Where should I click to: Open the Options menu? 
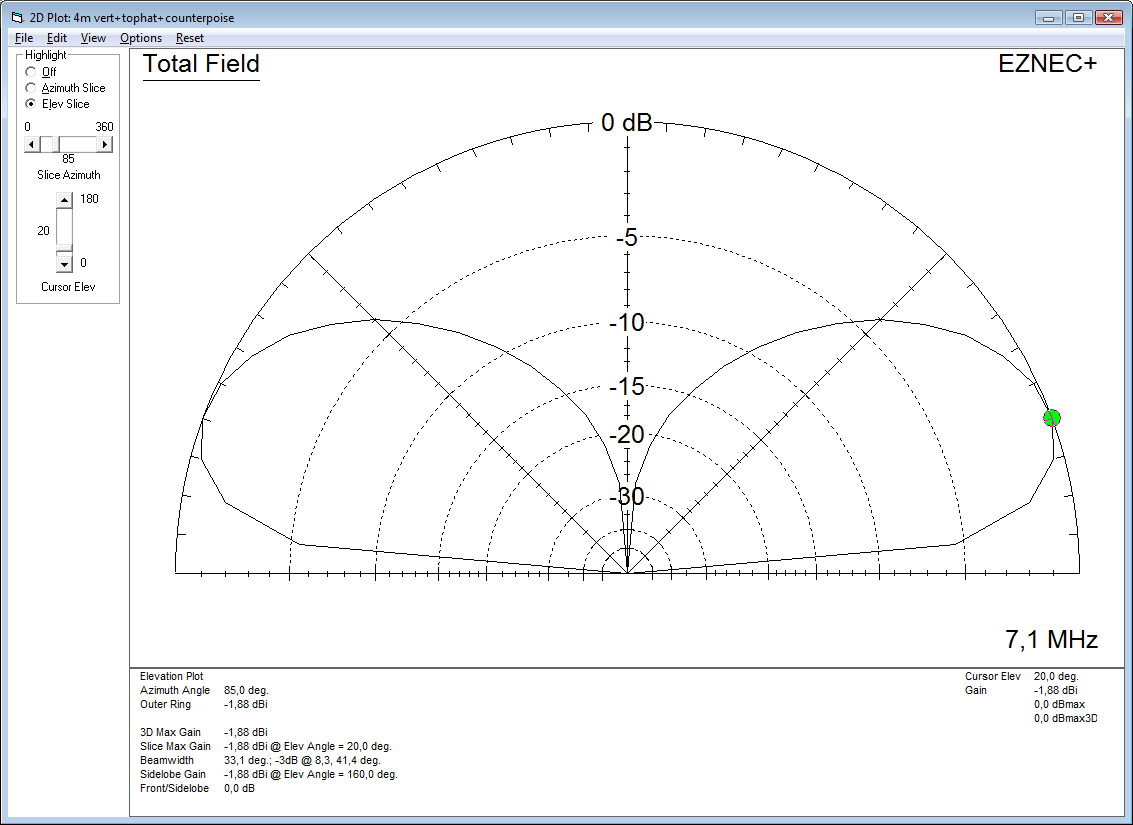[x=141, y=38]
